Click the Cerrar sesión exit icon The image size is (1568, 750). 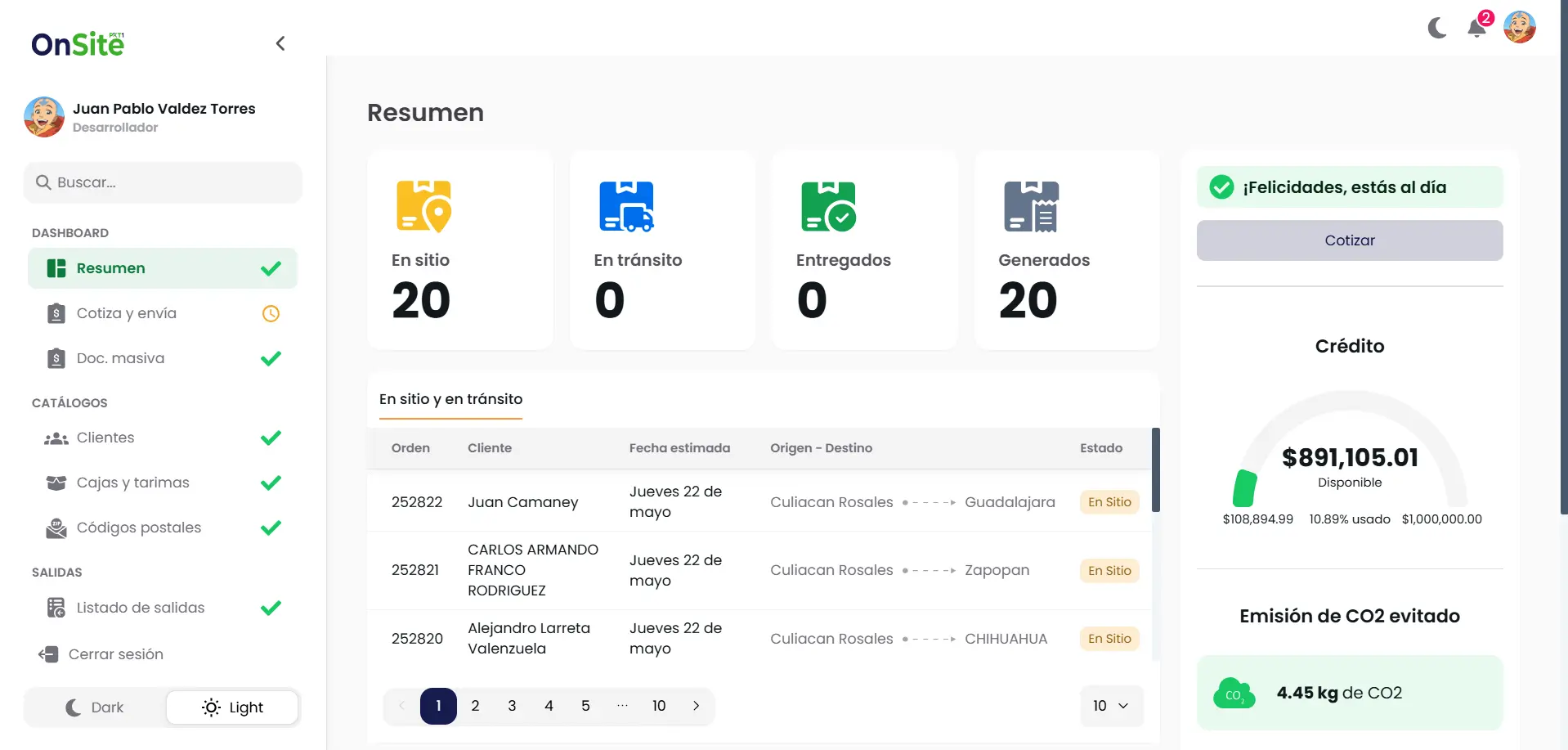coord(48,654)
